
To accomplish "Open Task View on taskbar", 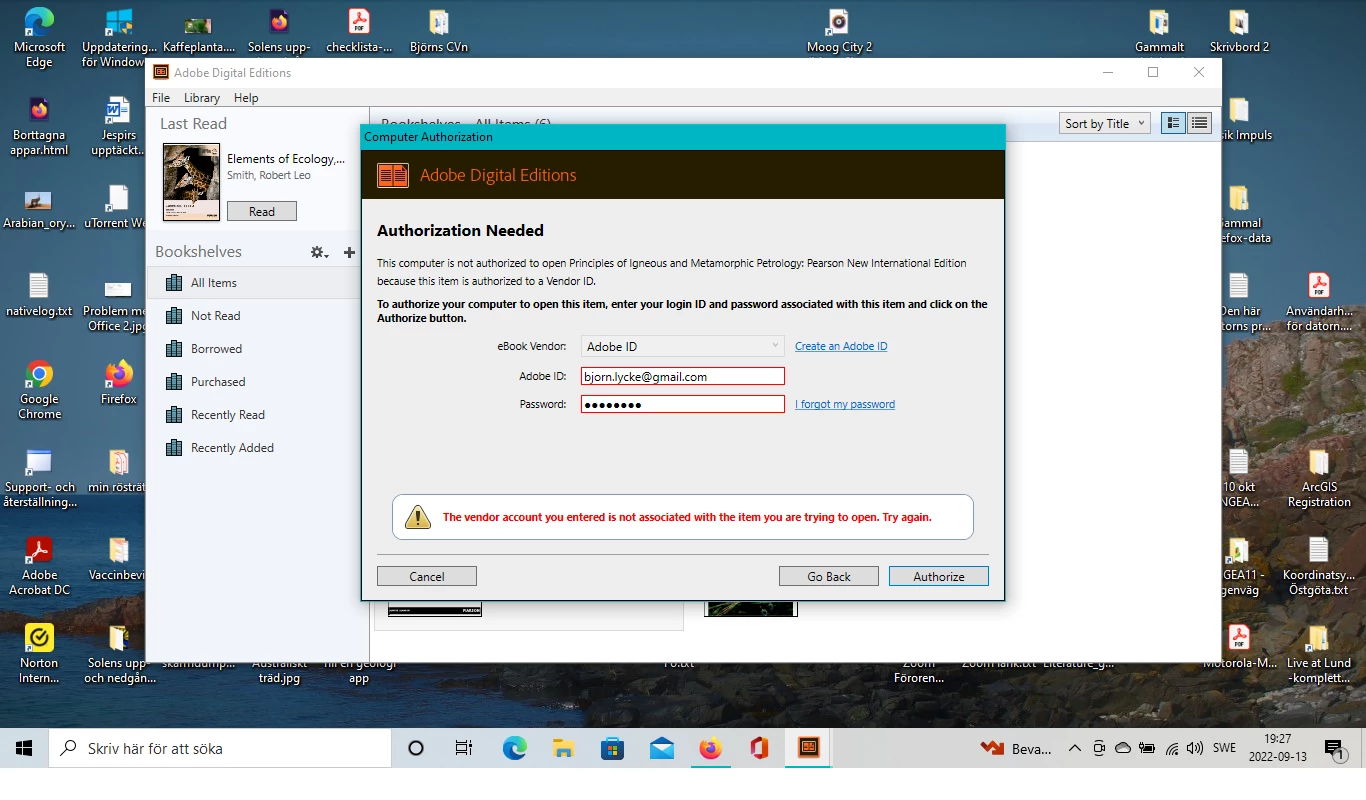I will 464,748.
